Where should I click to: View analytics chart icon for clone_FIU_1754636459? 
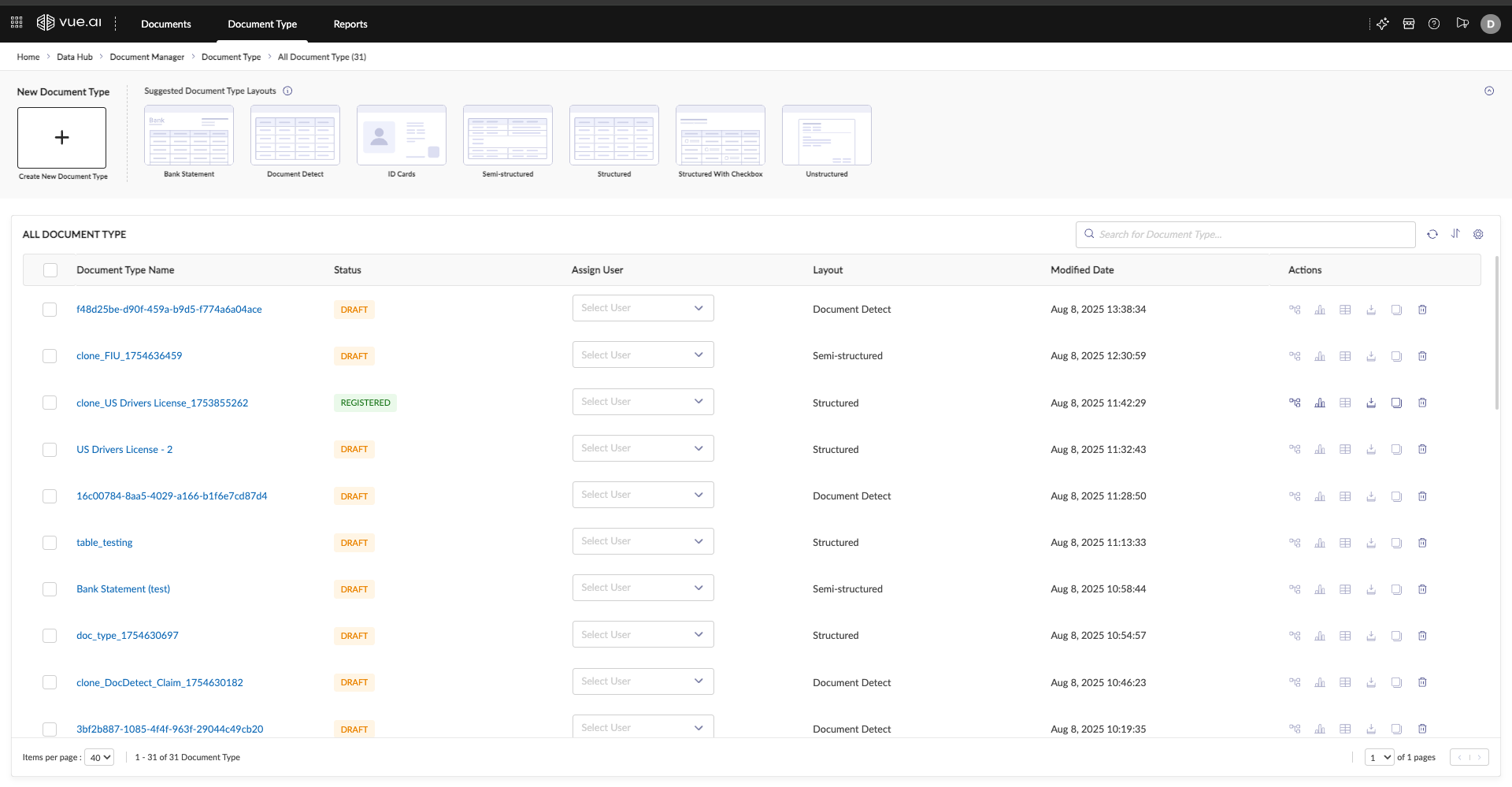click(1321, 355)
